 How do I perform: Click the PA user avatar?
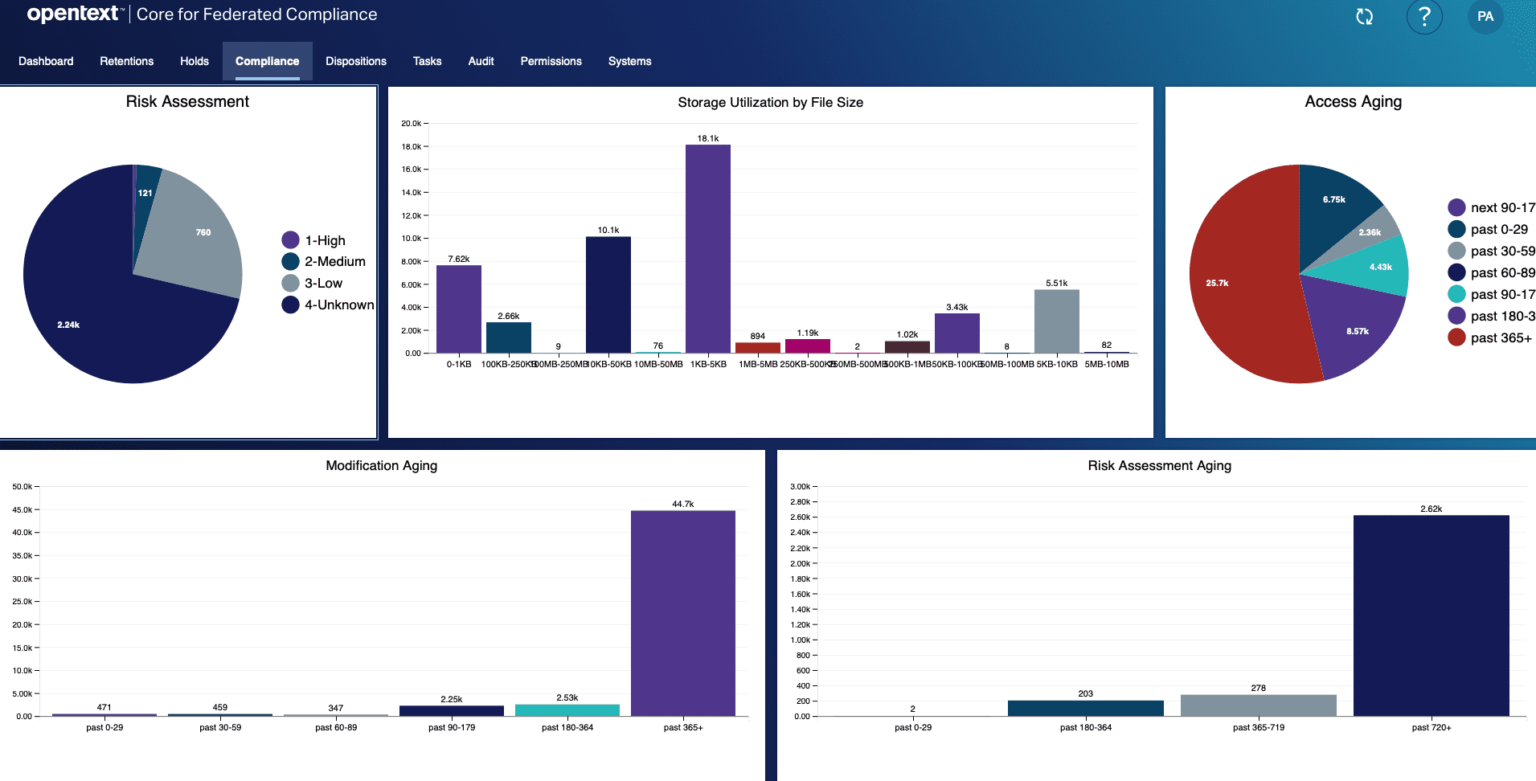point(1485,16)
